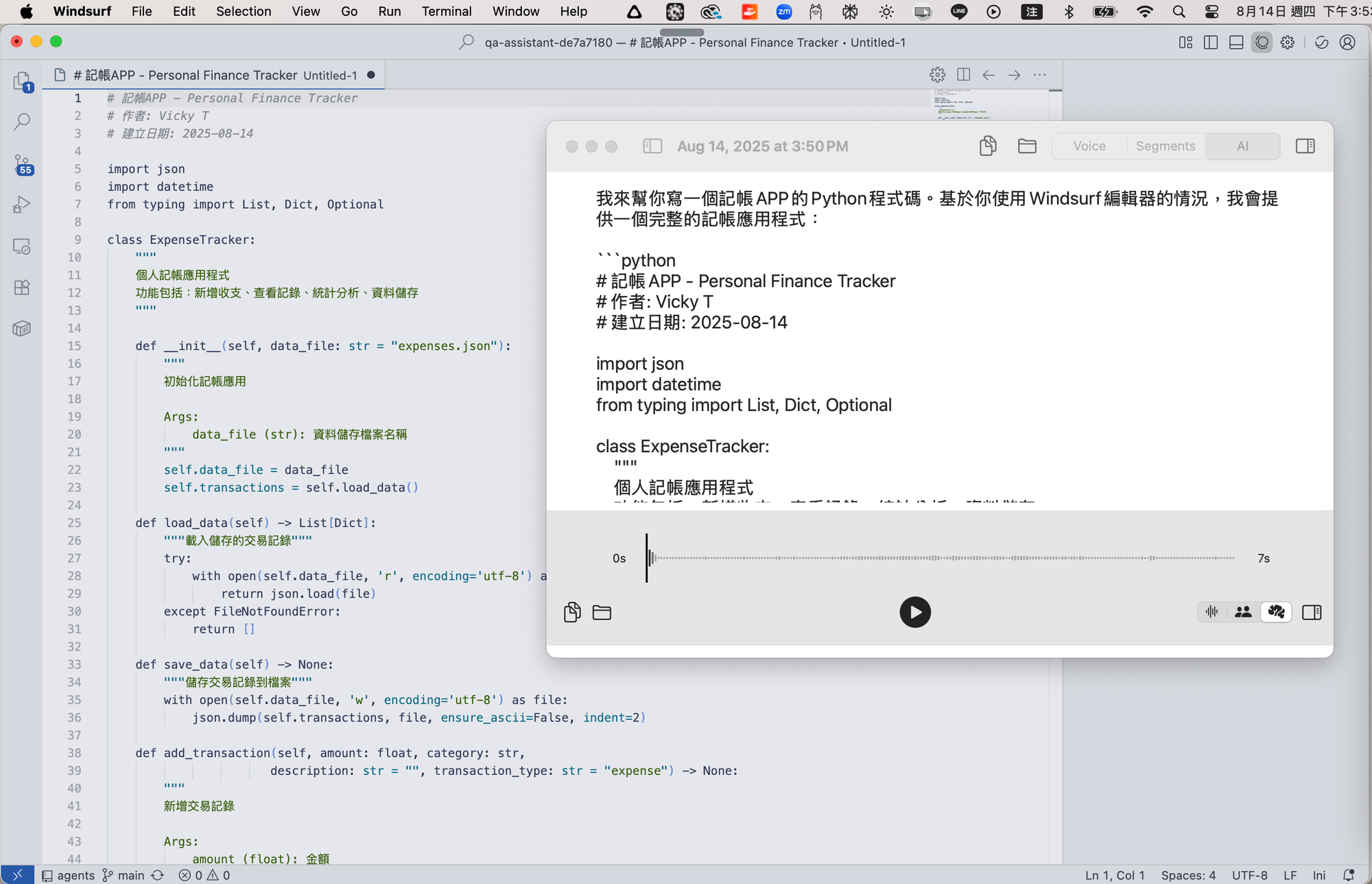Open Bluetooth menu bar status
Screen dimensions: 1372x884
(1069, 12)
